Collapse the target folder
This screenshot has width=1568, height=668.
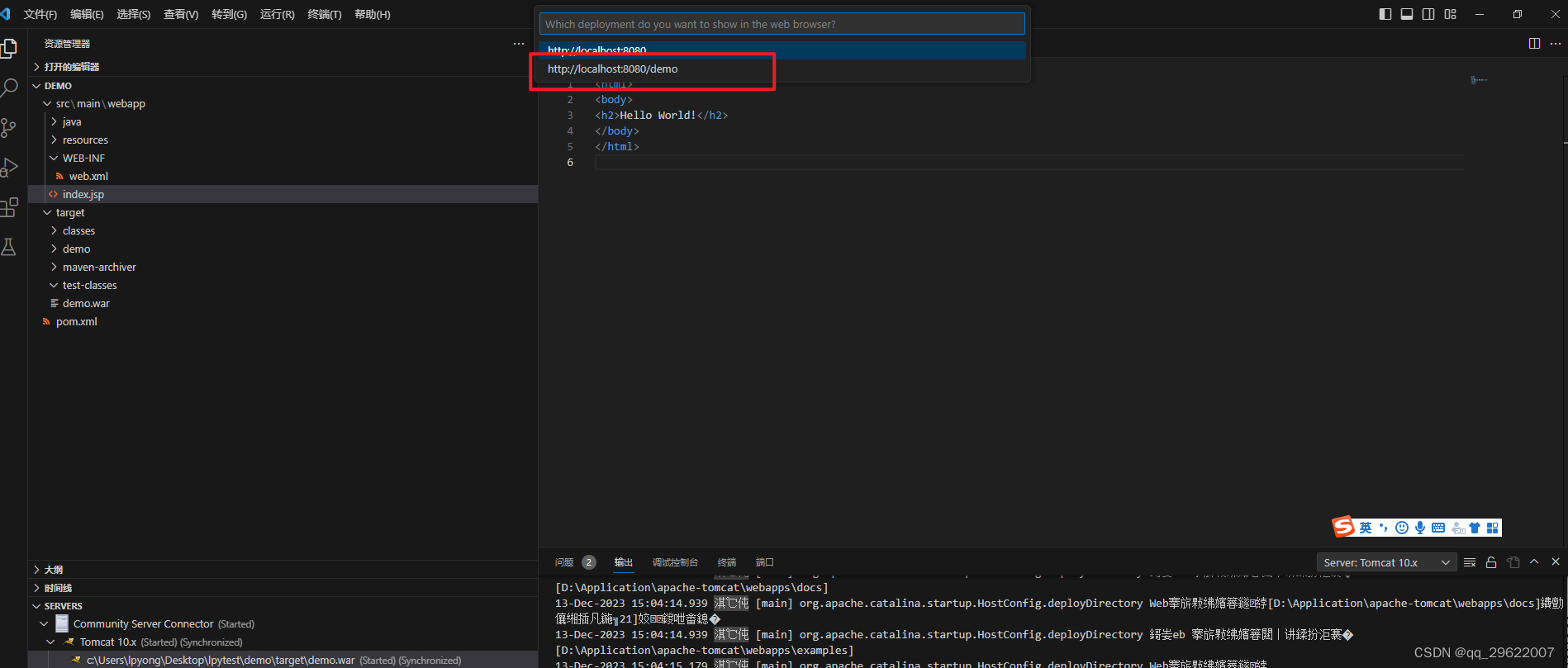(x=283, y=212)
